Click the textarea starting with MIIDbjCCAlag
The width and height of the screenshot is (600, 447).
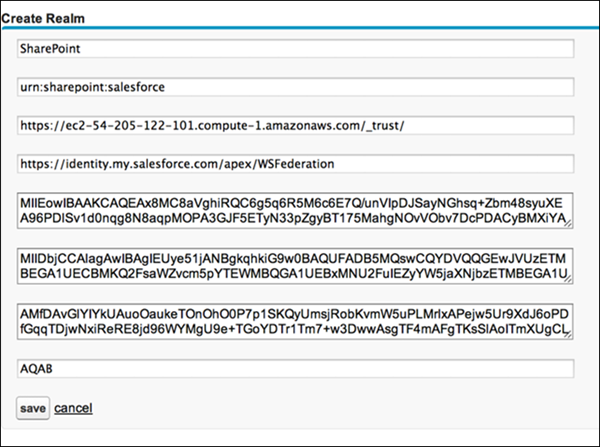tap(295, 266)
